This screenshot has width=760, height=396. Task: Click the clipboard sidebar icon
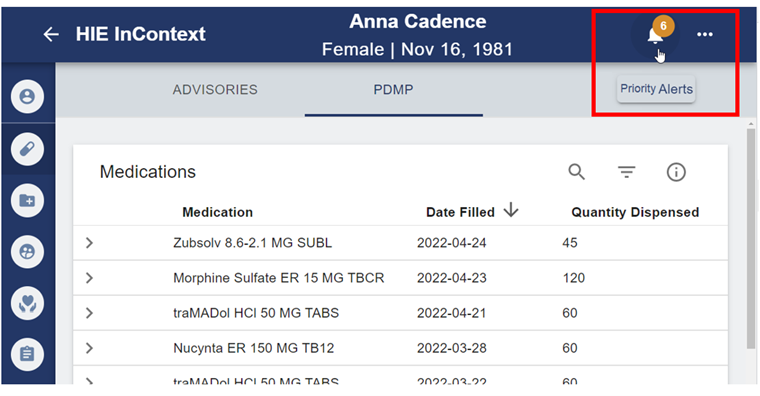pyautogui.click(x=27, y=354)
